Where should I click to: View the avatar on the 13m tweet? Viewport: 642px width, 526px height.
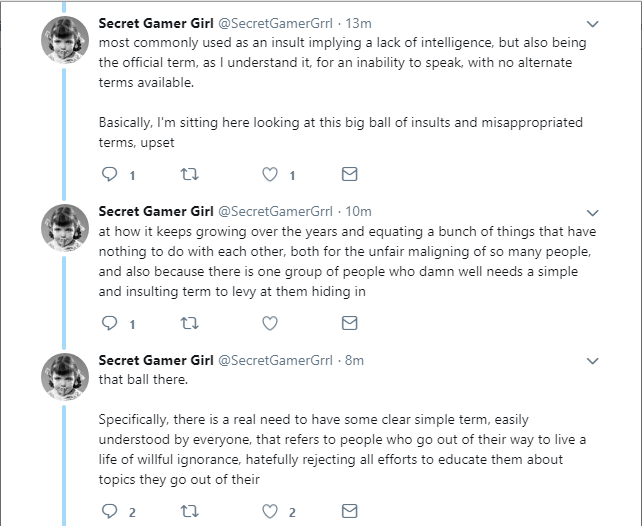point(65,40)
